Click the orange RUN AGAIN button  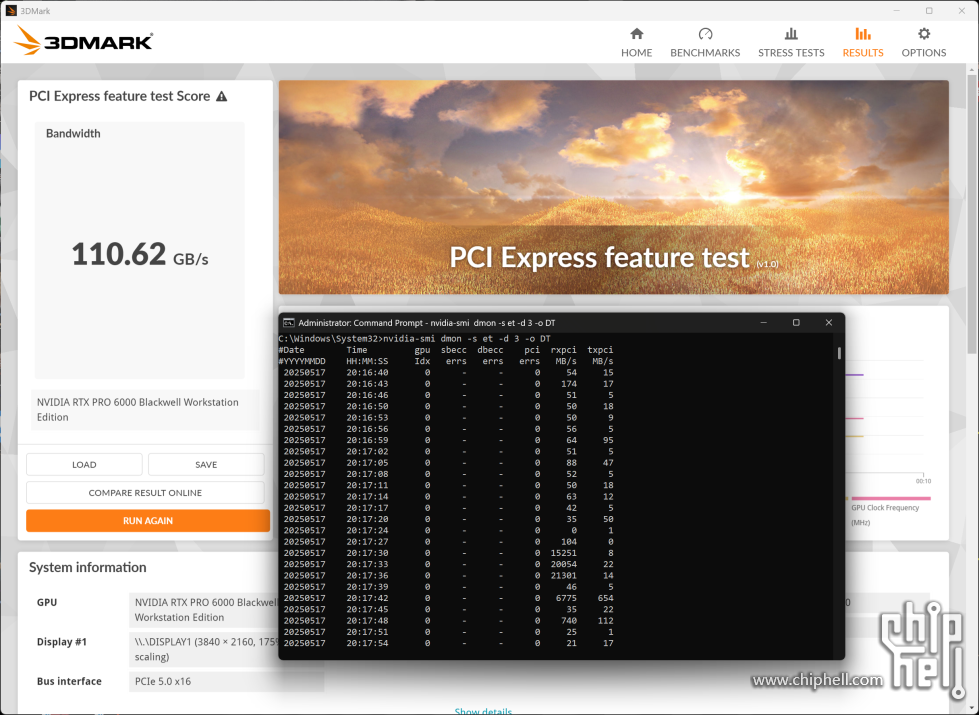click(x=148, y=521)
